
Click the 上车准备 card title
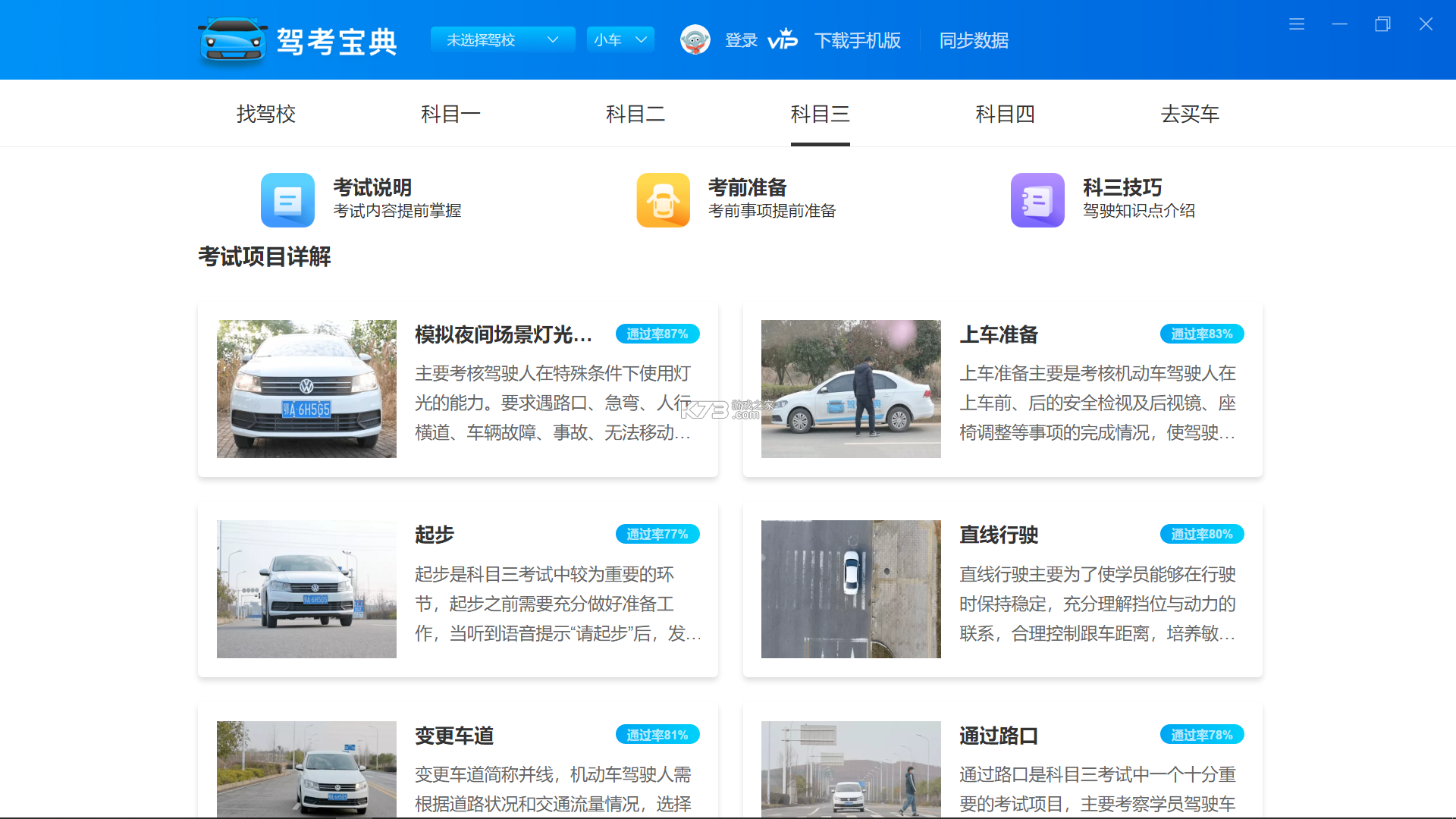coord(999,334)
